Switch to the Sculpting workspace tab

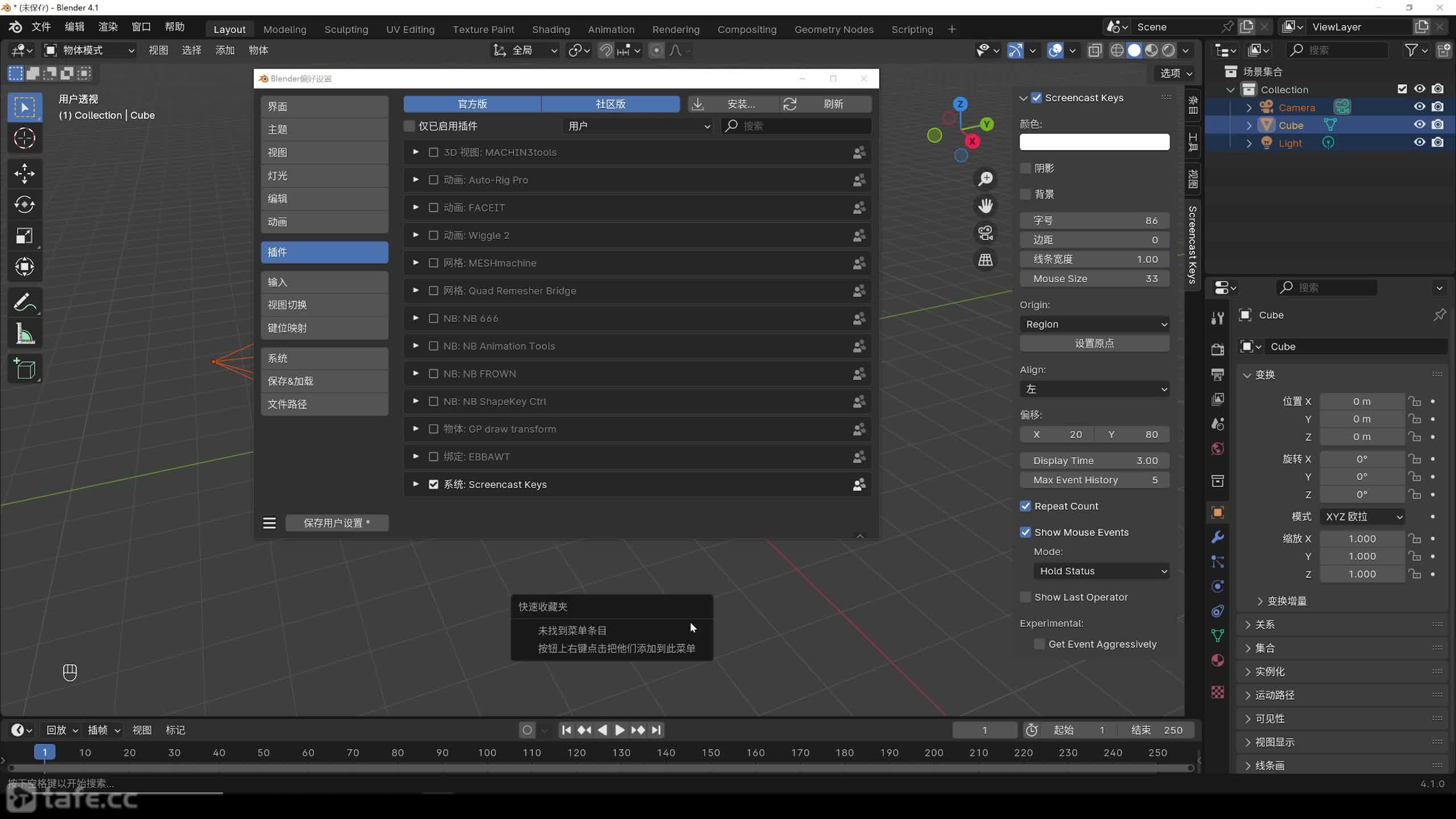[x=346, y=29]
